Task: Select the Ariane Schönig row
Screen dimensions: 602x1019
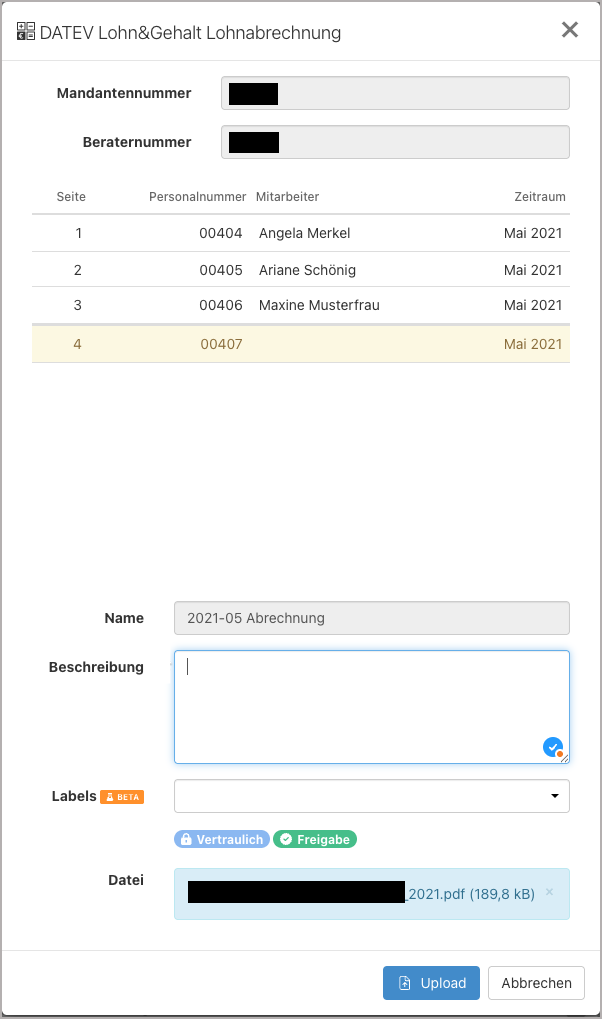Action: (301, 270)
